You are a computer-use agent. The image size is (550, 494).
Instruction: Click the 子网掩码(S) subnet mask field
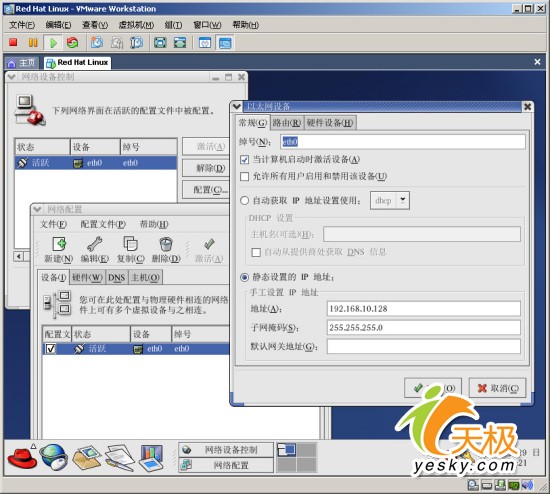click(424, 327)
